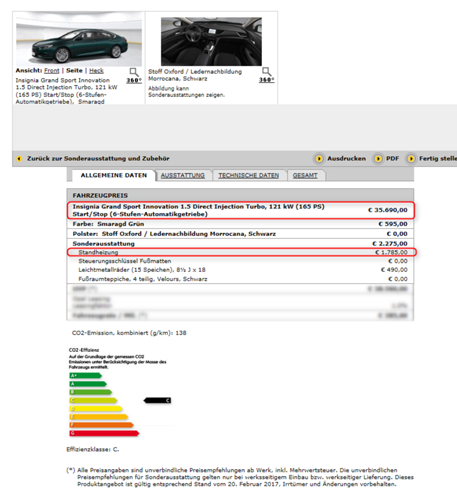Click the interior dashboard thumbnail
Image resolution: width=457 pixels, height=500 pixels.
(211, 42)
